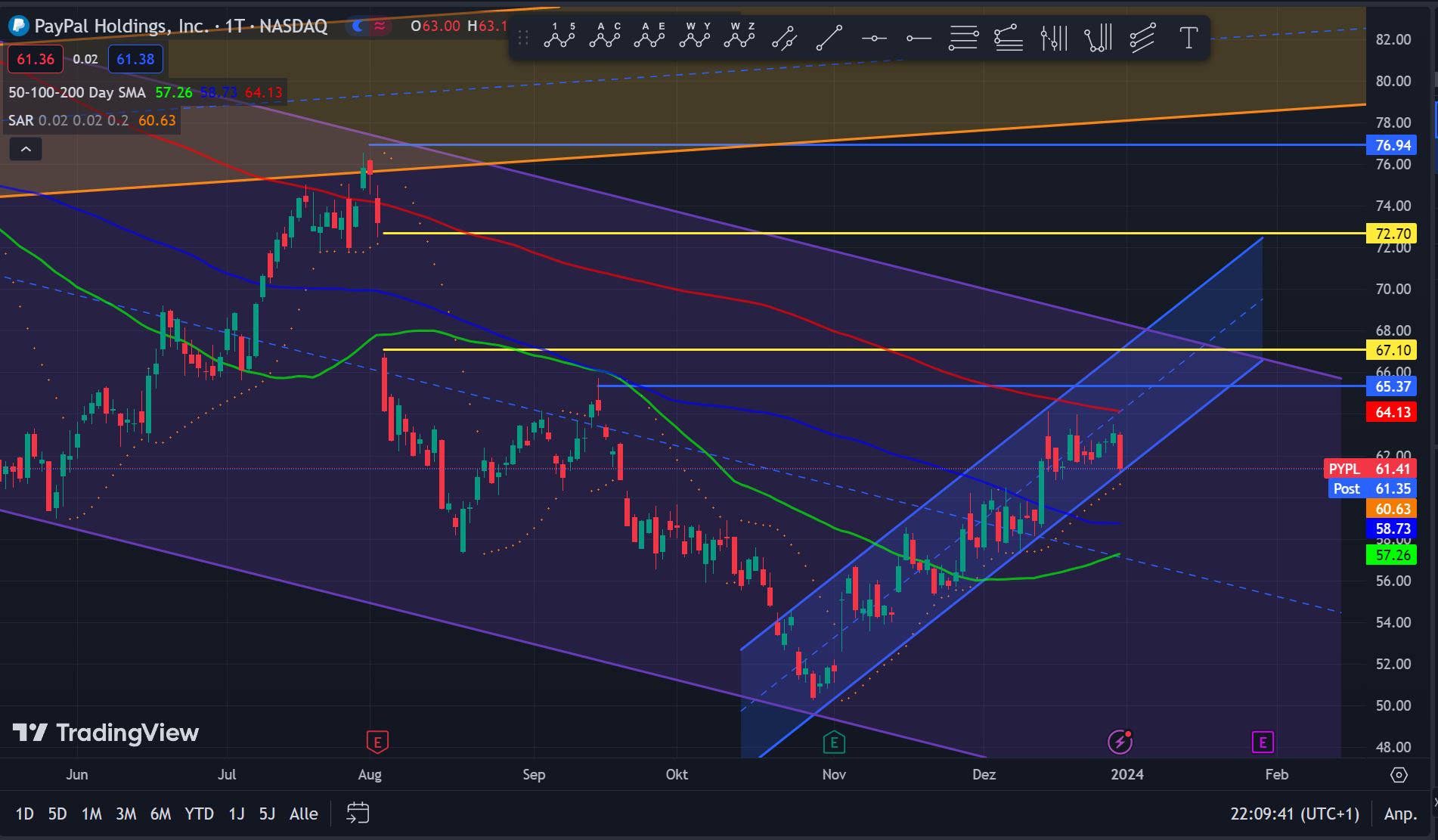Switch to the 1J time range
This screenshot has height=840, width=1438.
[237, 814]
